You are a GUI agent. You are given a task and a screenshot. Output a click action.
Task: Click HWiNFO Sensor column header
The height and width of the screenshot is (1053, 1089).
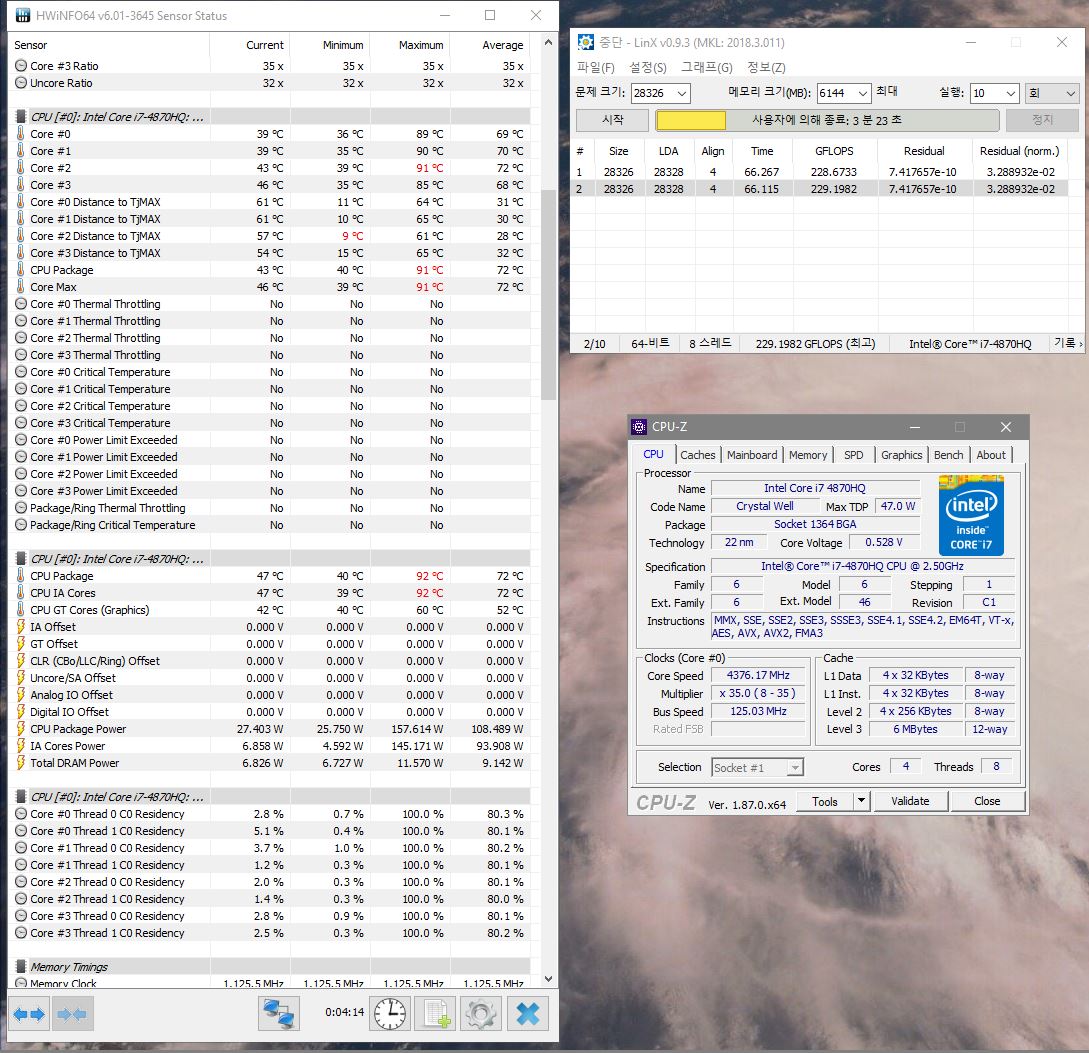tap(111, 44)
